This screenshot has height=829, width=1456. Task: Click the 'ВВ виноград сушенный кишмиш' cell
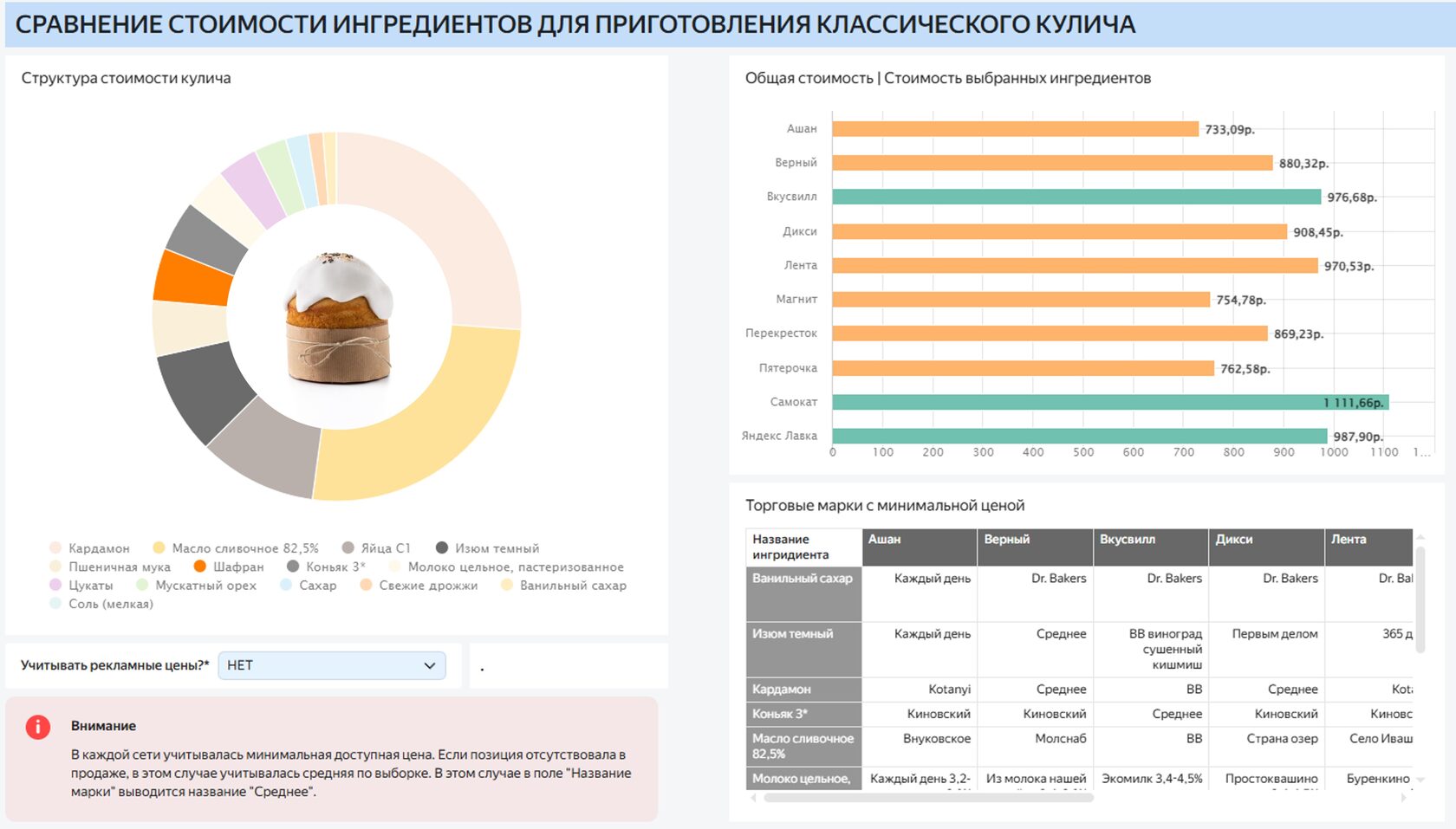tap(1151, 650)
